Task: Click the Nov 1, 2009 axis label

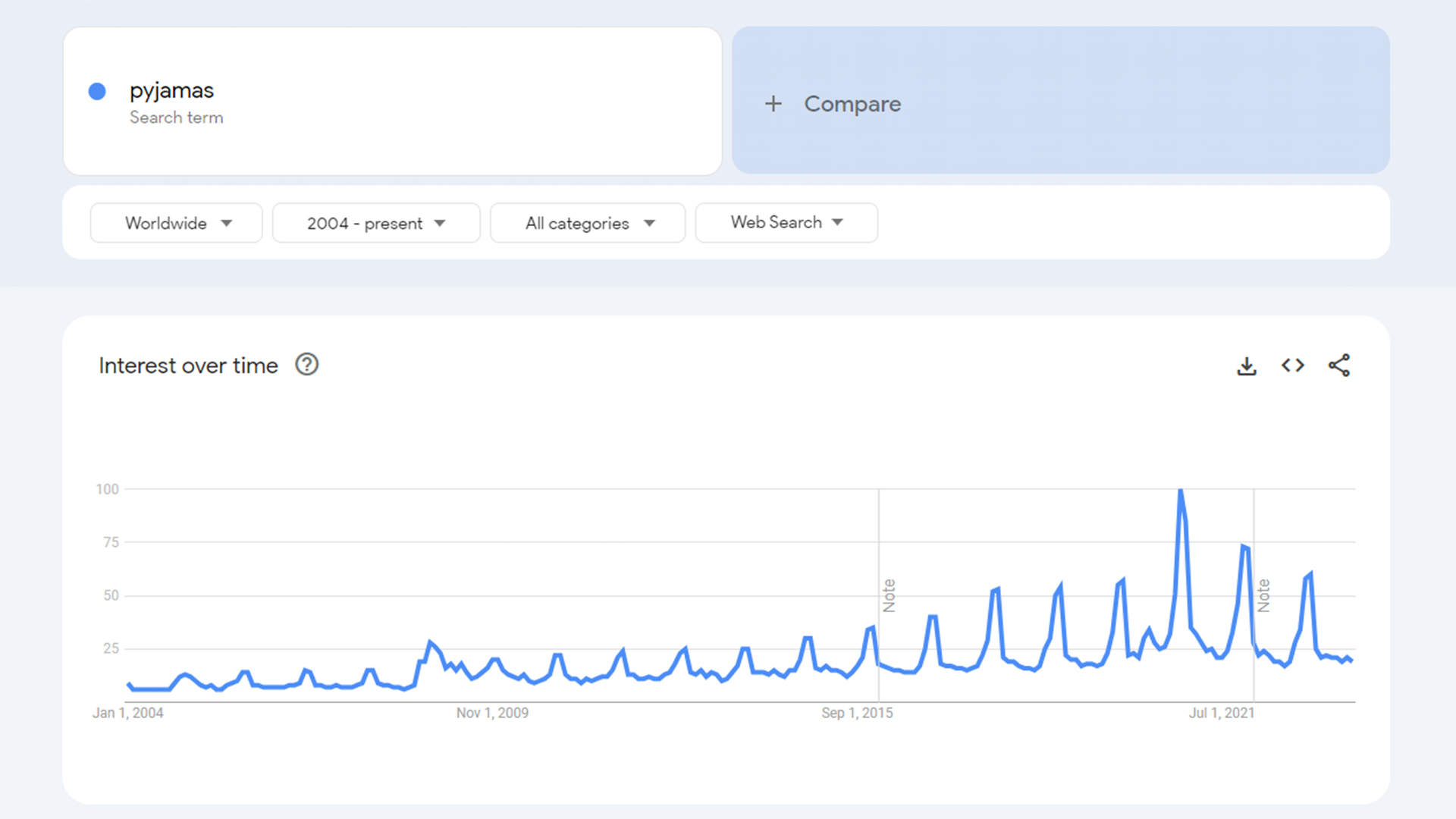Action: point(492,713)
